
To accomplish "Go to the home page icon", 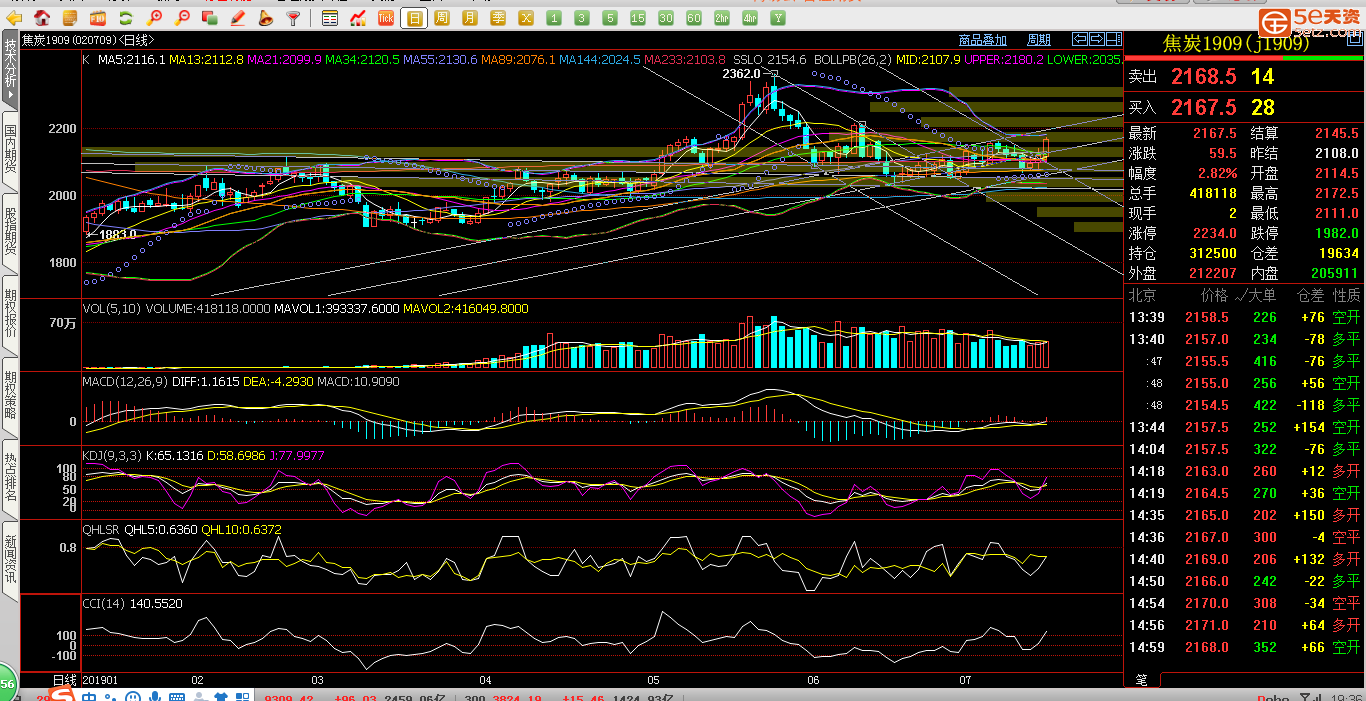I will click(x=43, y=18).
